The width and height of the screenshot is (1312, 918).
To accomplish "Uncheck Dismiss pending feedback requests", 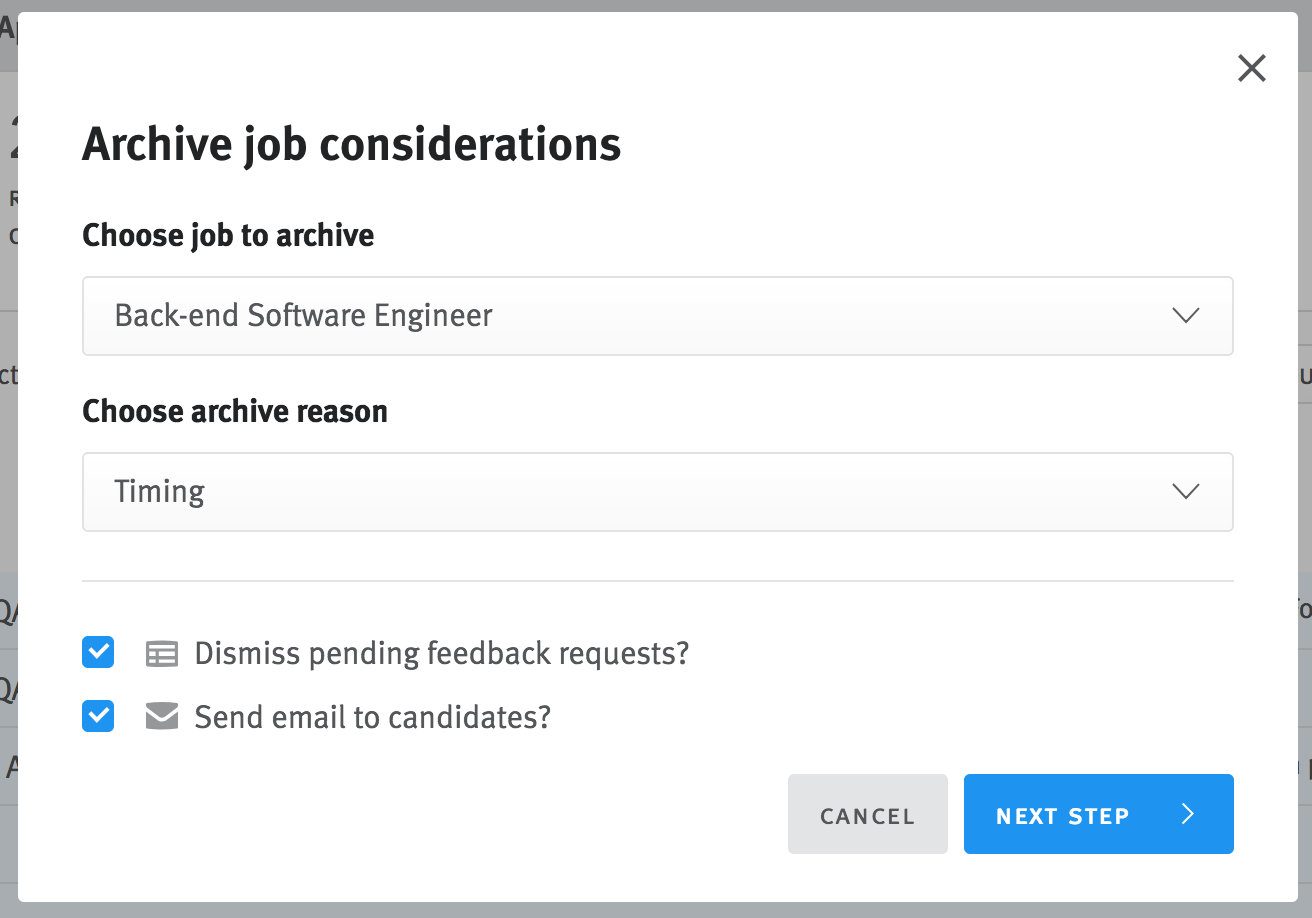I will click(97, 653).
